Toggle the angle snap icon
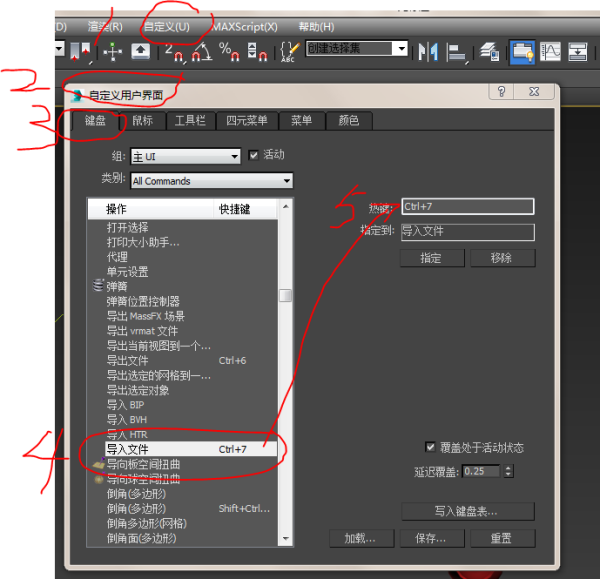 202,52
